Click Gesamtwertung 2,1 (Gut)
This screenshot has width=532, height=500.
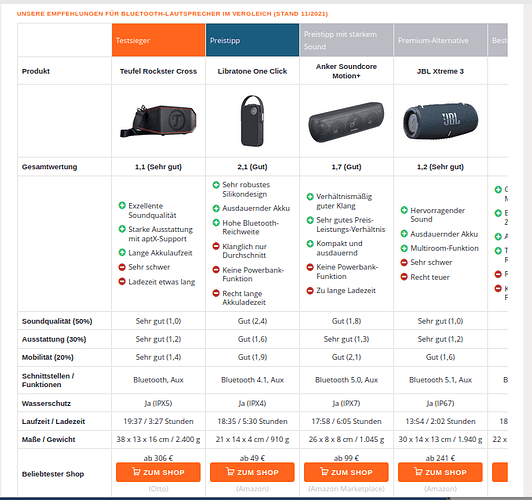click(252, 167)
